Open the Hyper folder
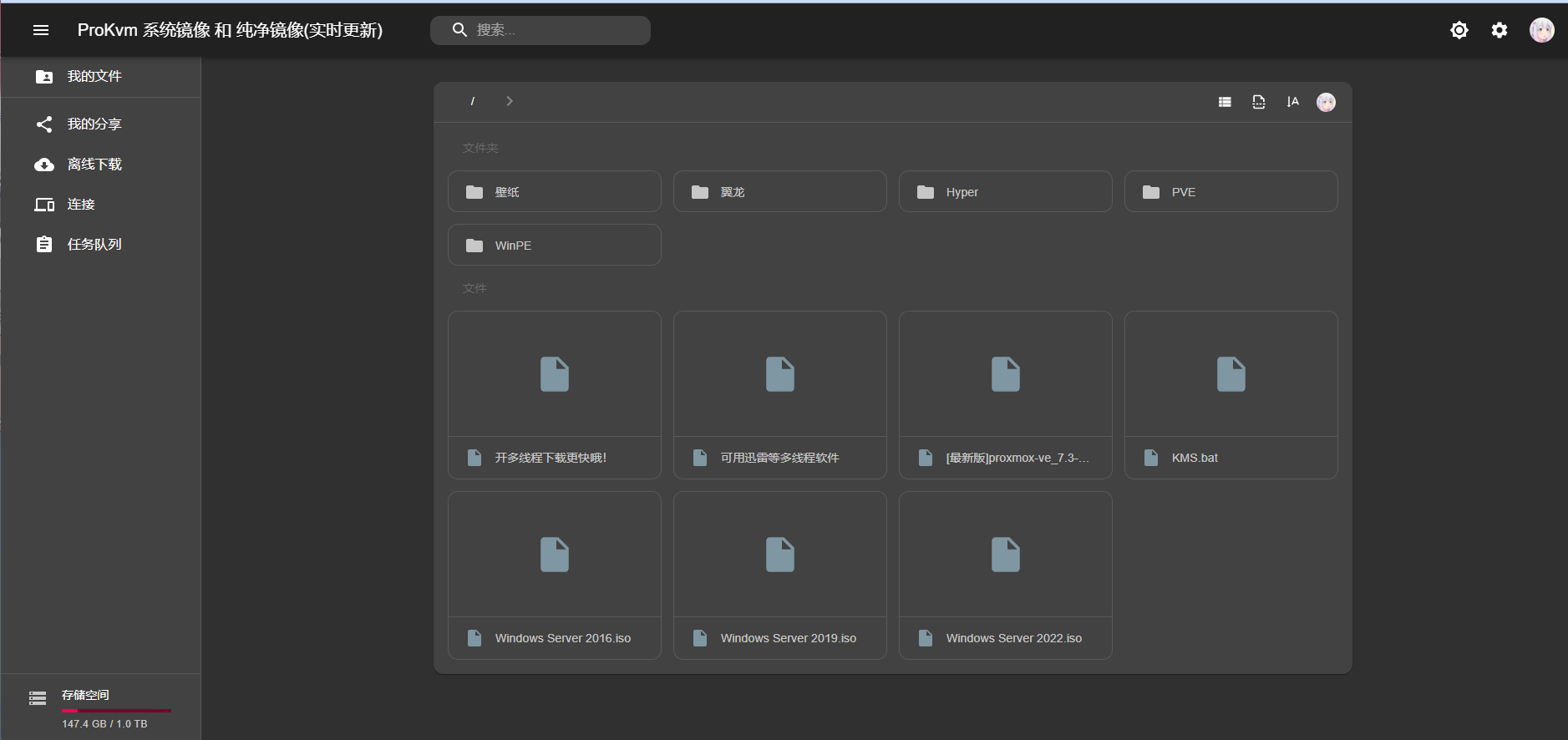Viewport: 1568px width, 740px height. coord(1006,192)
